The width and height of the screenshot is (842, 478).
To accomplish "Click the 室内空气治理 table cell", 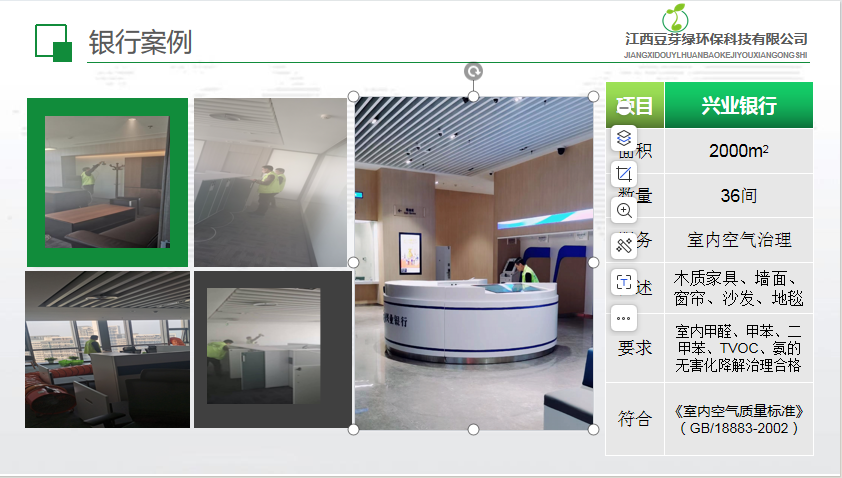I will click(738, 240).
